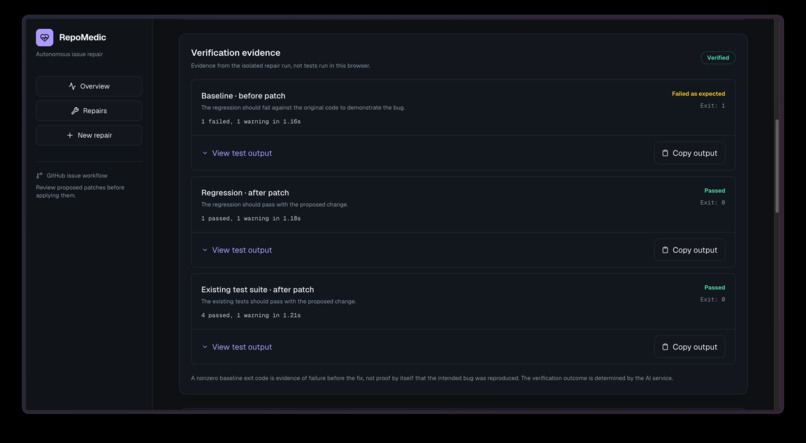Screen dimensions: 806x443
Task: Open the Overview page in the sidebar
Action: click(89, 86)
